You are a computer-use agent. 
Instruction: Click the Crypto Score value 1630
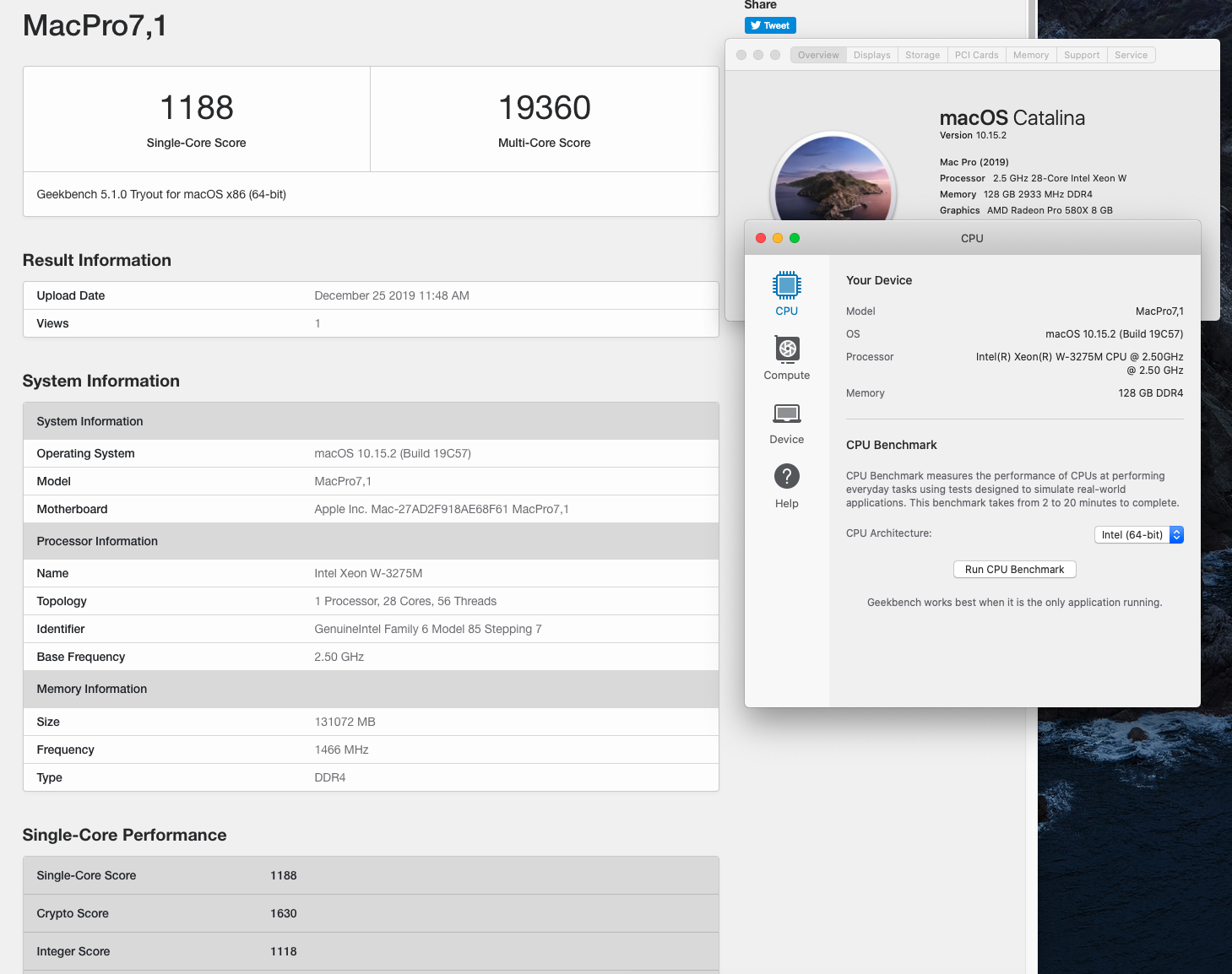click(x=284, y=913)
